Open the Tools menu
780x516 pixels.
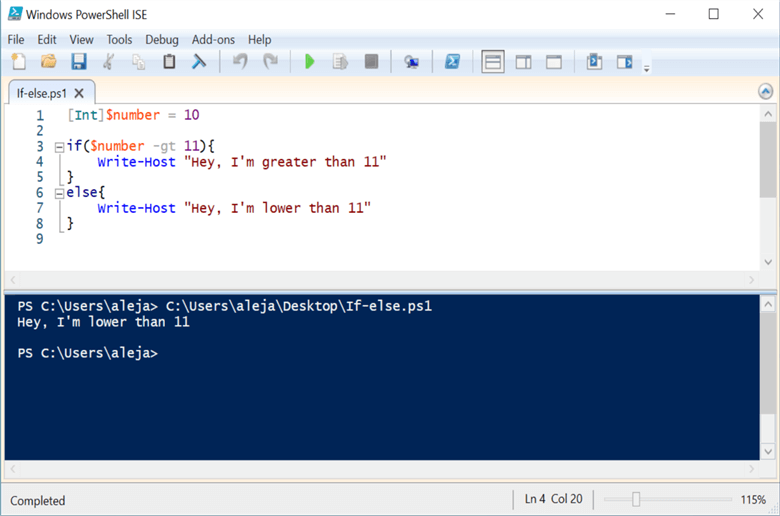(119, 39)
